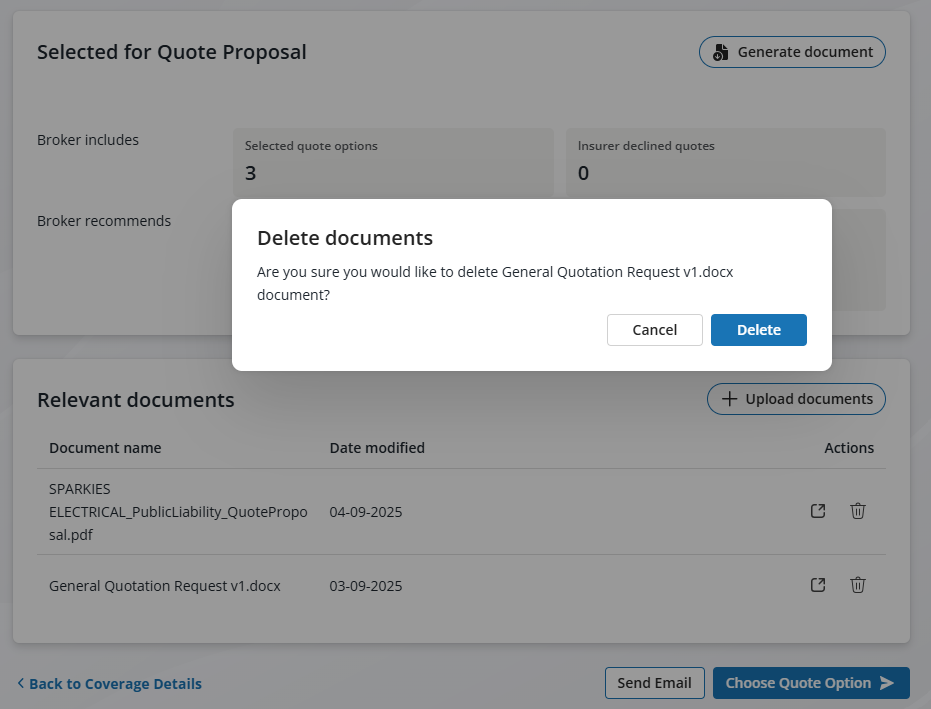This screenshot has height=709, width=931.
Task: Click the plus icon on Upload documents
Action: click(729, 399)
